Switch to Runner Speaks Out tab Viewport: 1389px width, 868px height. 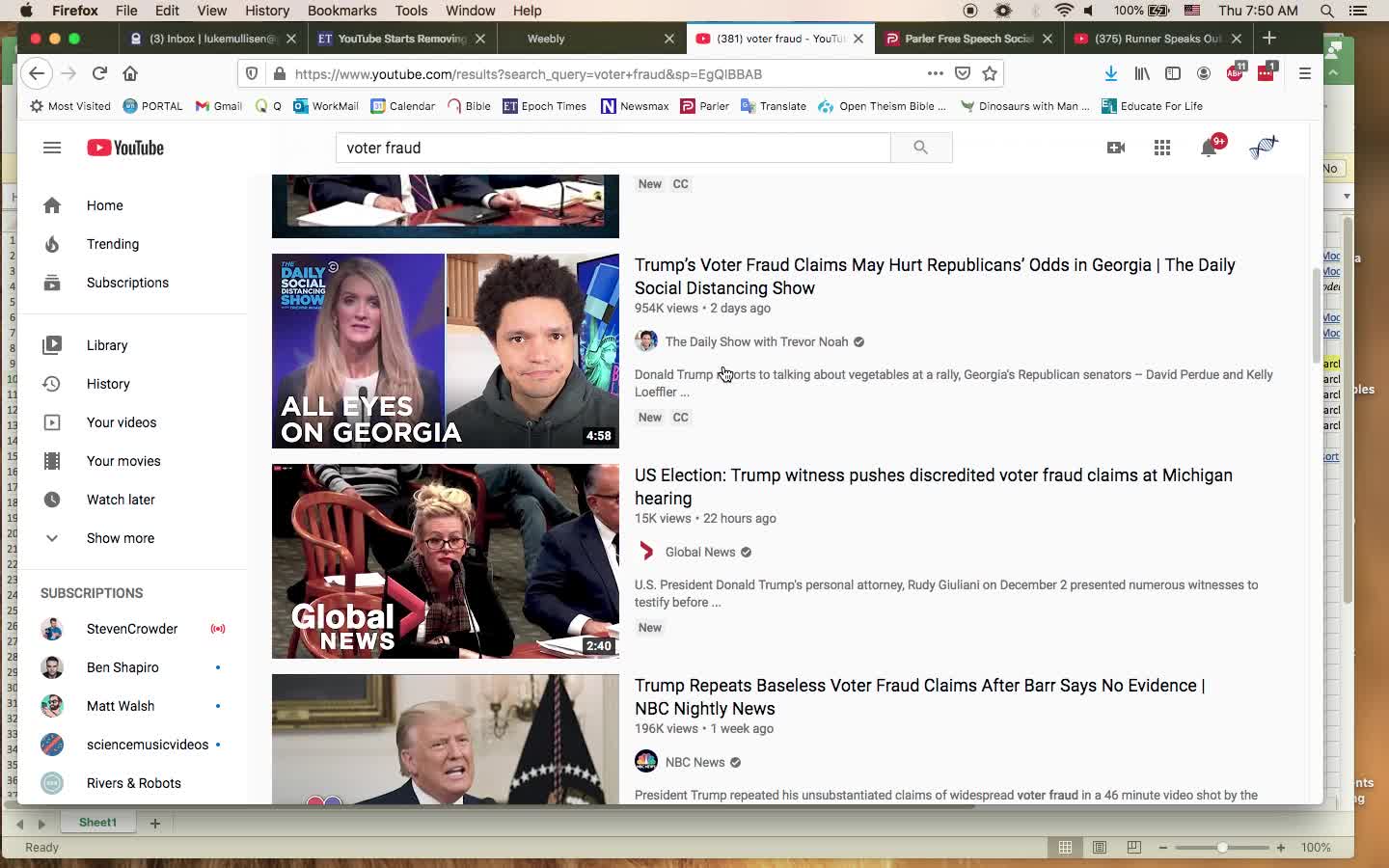click(1157, 39)
